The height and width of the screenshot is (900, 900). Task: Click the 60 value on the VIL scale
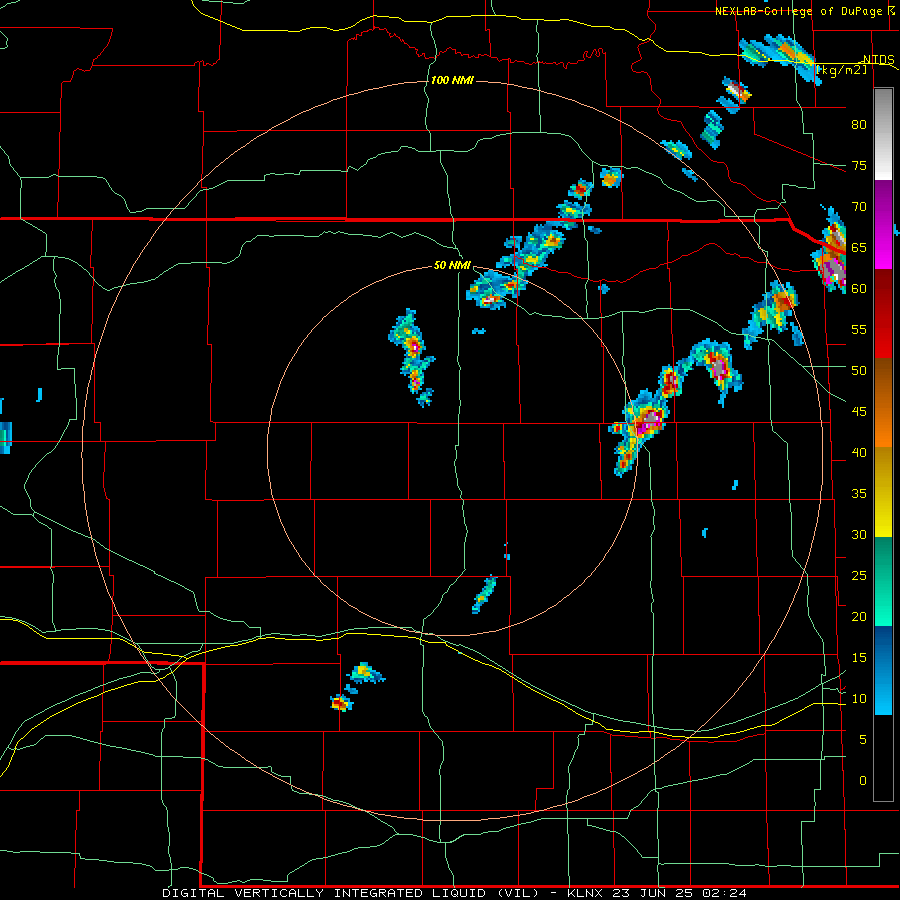click(859, 289)
